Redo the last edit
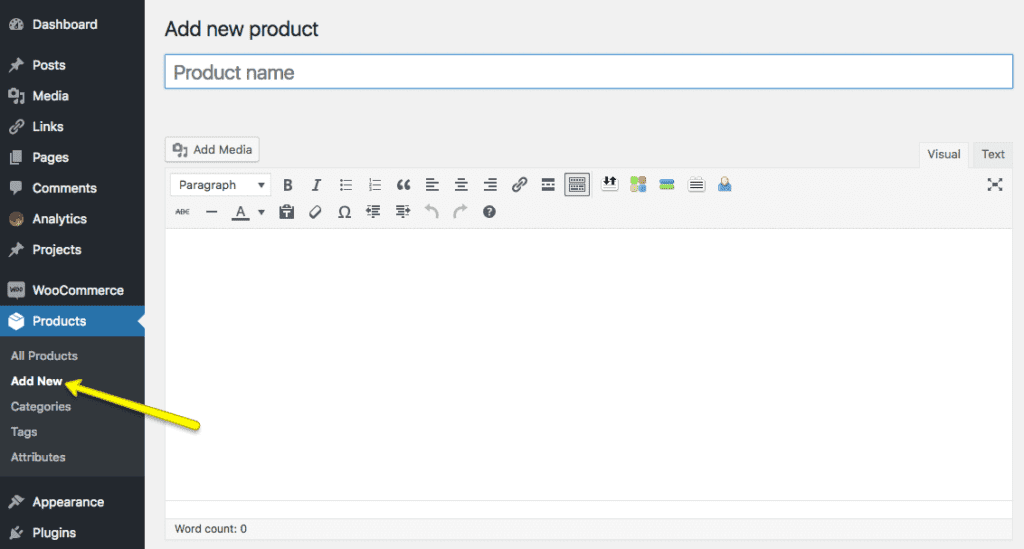 tap(460, 212)
